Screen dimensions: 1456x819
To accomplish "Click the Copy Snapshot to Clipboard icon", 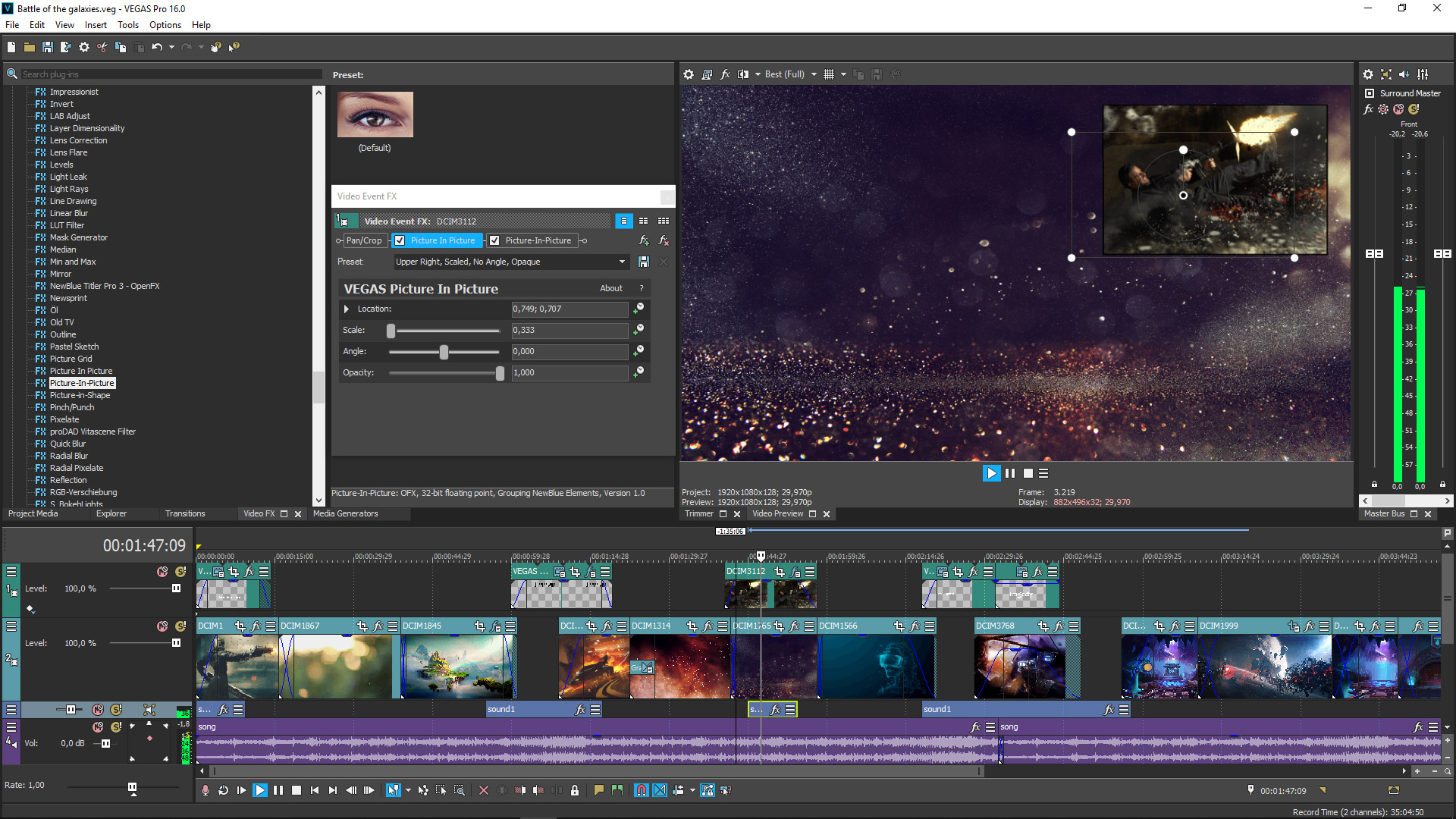I will click(859, 74).
